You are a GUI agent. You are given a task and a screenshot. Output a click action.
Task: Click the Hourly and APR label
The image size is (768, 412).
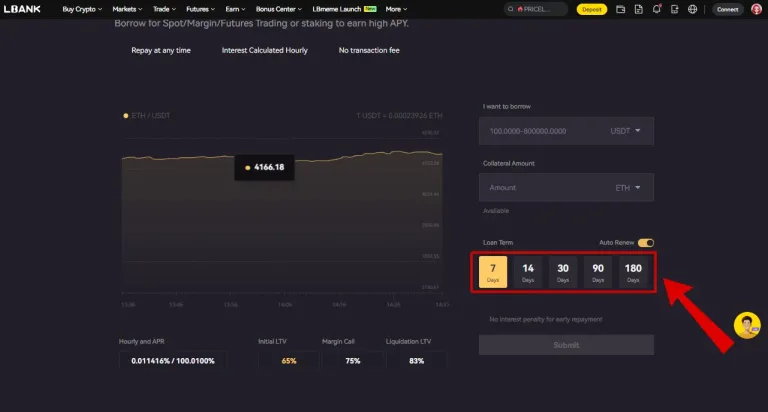click(x=142, y=341)
